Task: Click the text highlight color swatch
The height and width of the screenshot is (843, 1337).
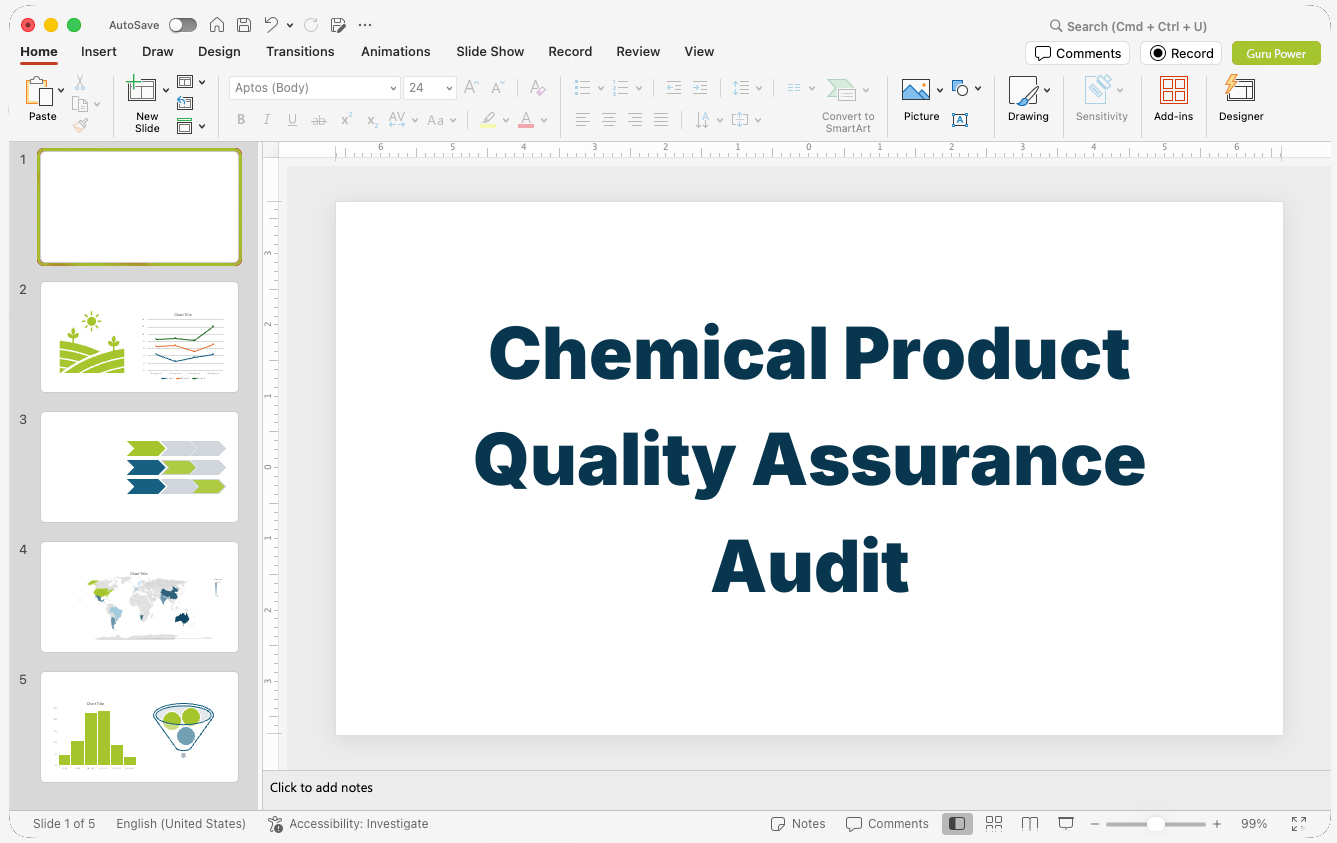Action: (x=488, y=120)
